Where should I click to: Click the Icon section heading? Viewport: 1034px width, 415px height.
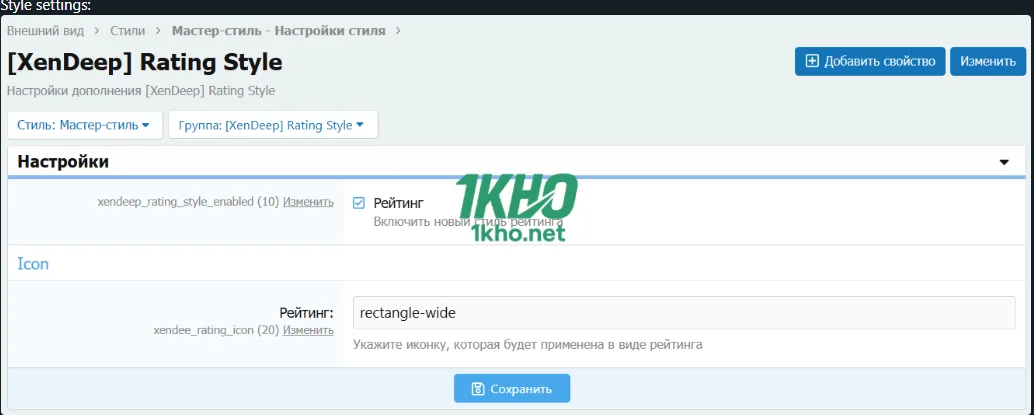coord(33,264)
